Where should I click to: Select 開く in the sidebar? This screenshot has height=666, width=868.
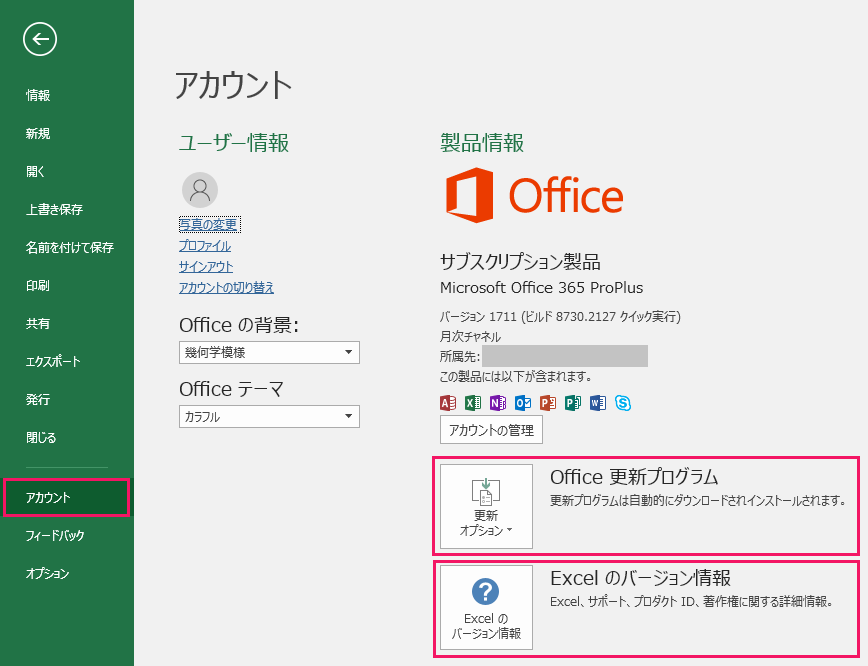(35, 172)
